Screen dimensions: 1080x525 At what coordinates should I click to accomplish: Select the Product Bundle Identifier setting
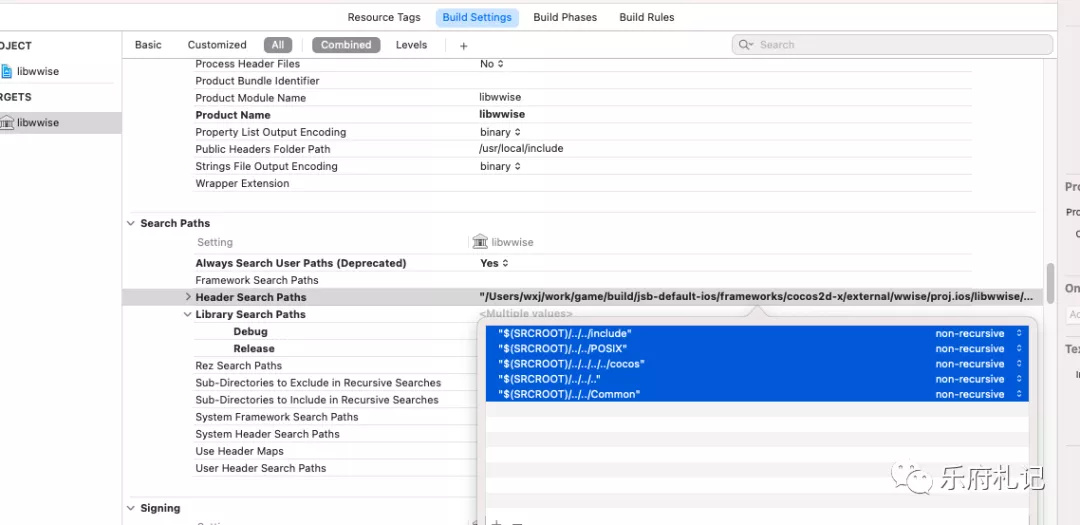click(x=258, y=81)
